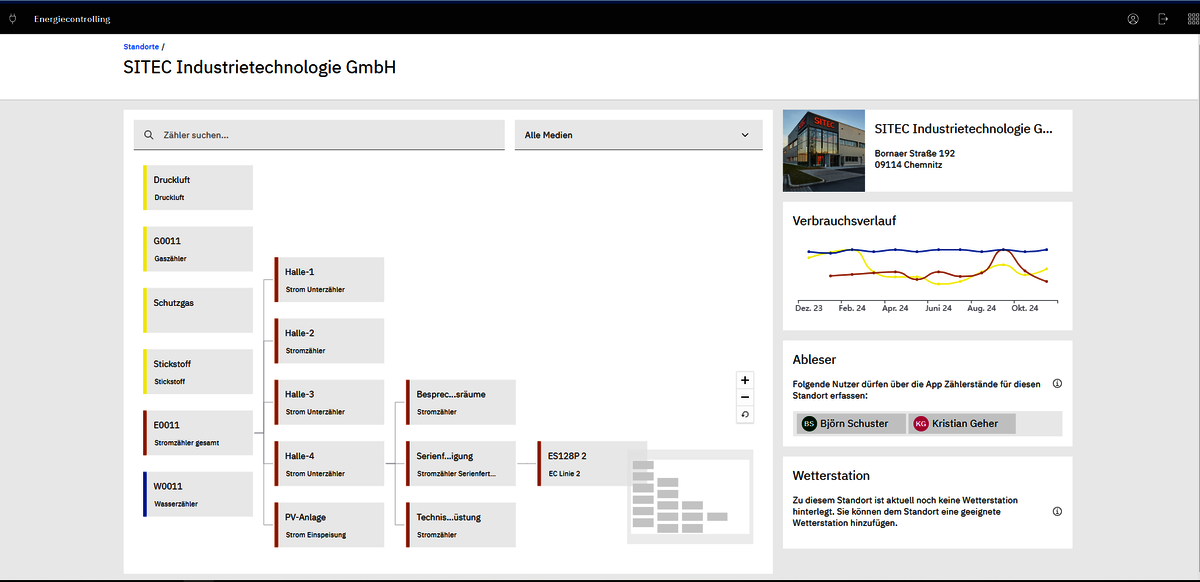This screenshot has width=1200, height=582.
Task: Click the Ableser section heading
Action: pos(814,359)
